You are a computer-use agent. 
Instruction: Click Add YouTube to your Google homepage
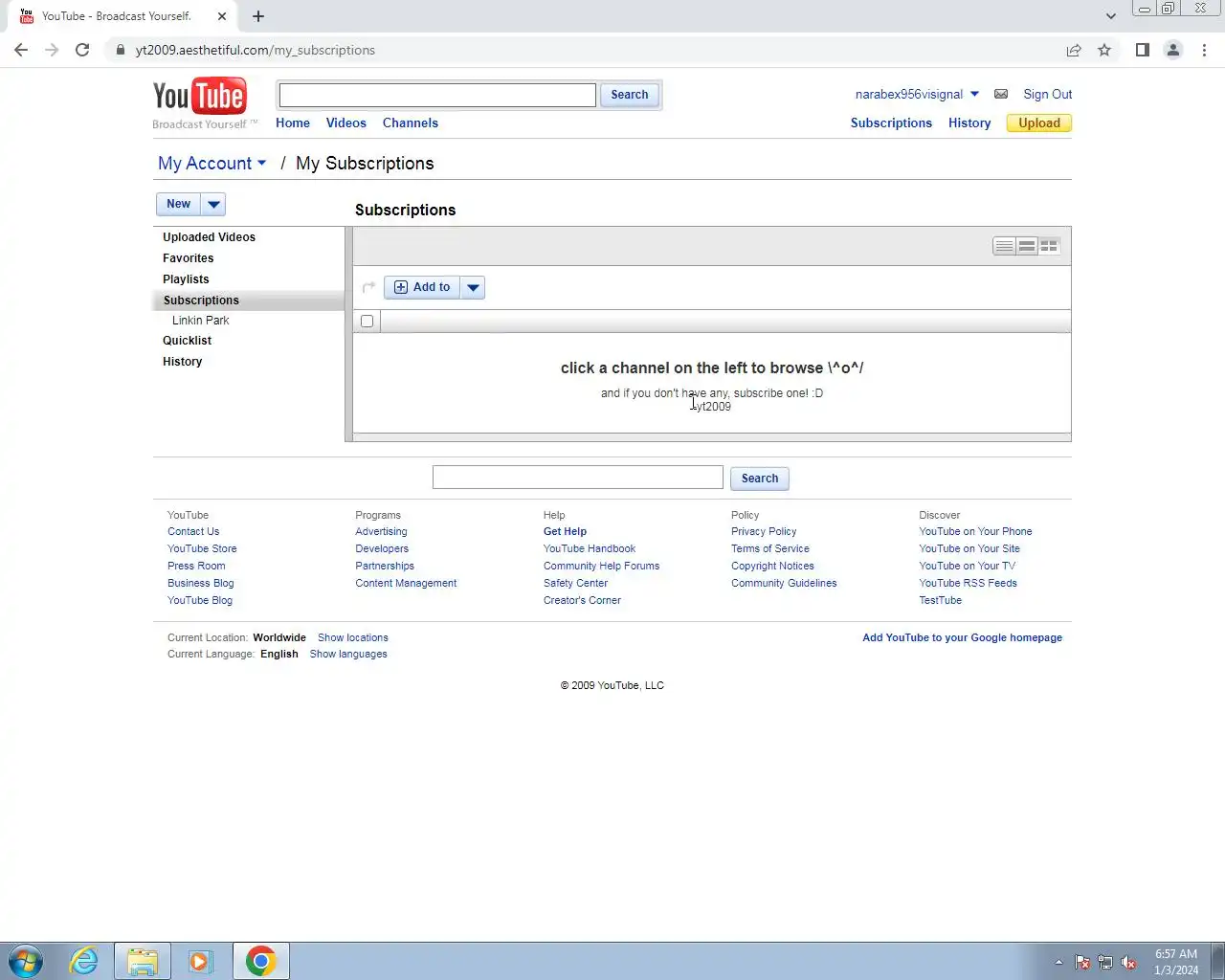(962, 637)
